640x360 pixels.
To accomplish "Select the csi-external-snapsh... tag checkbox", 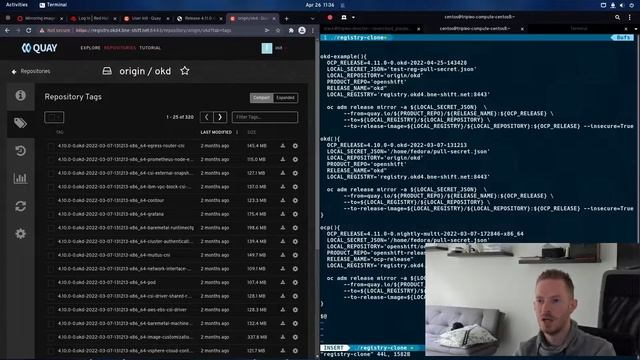I will (x=51, y=173).
